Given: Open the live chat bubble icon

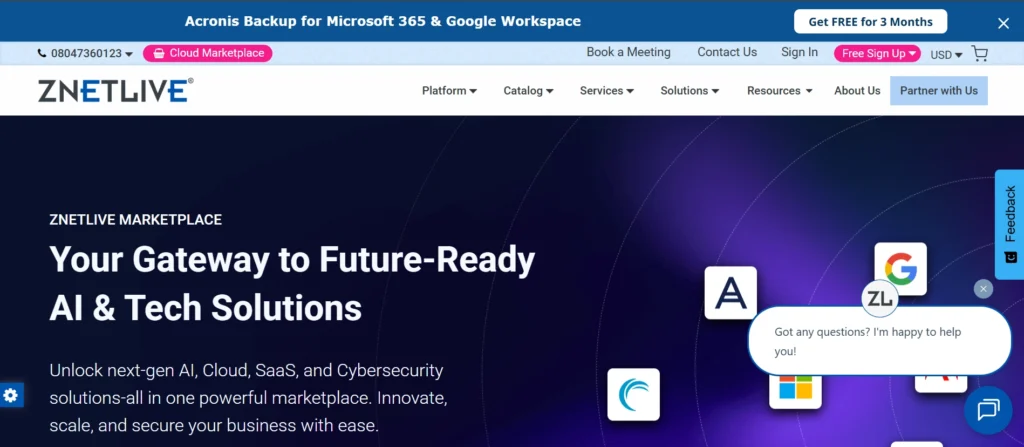Looking at the screenshot, I should click(x=988, y=410).
